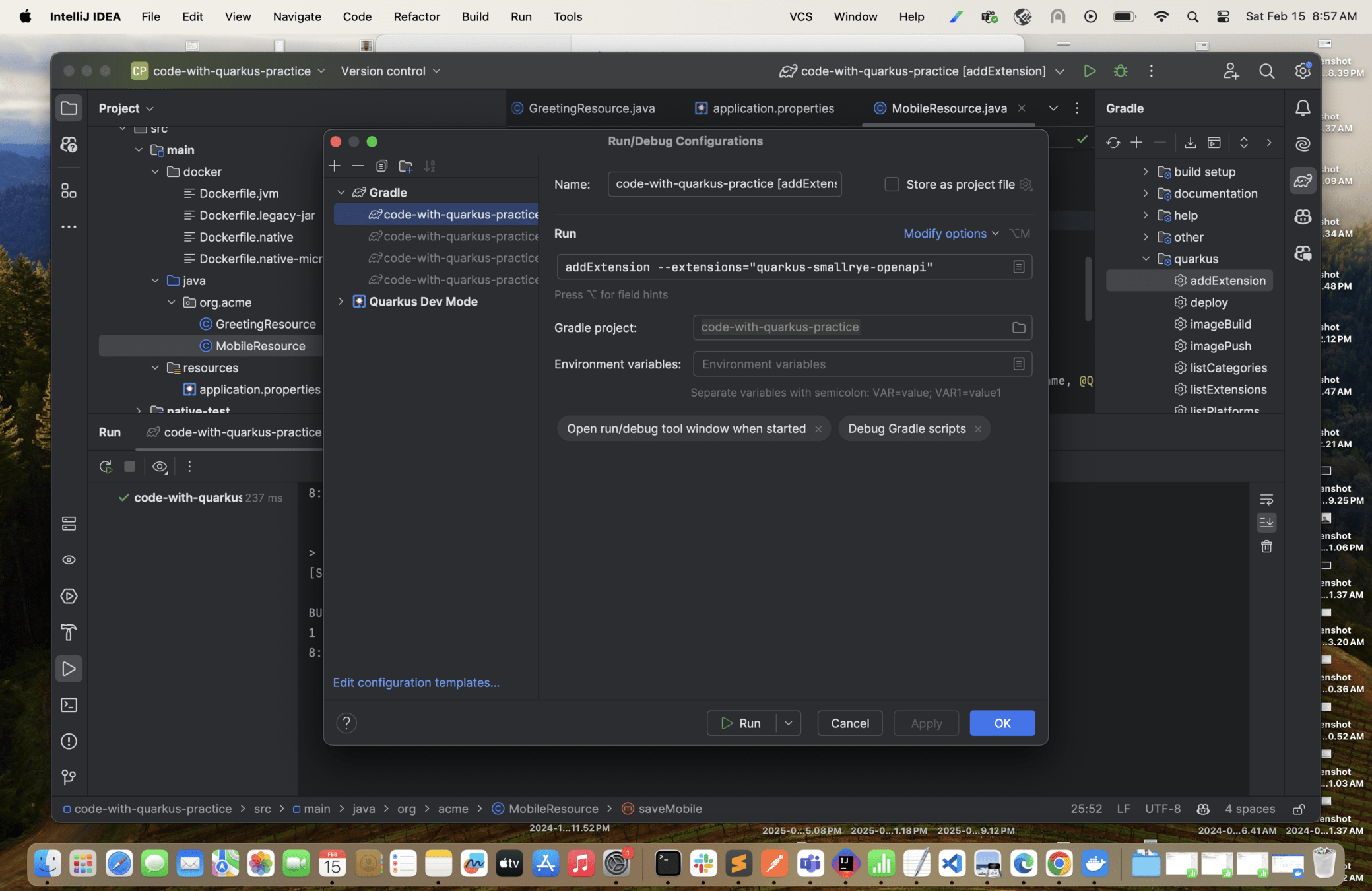Open the Run button dropdown arrow
This screenshot has width=1372, height=891.
tap(789, 723)
